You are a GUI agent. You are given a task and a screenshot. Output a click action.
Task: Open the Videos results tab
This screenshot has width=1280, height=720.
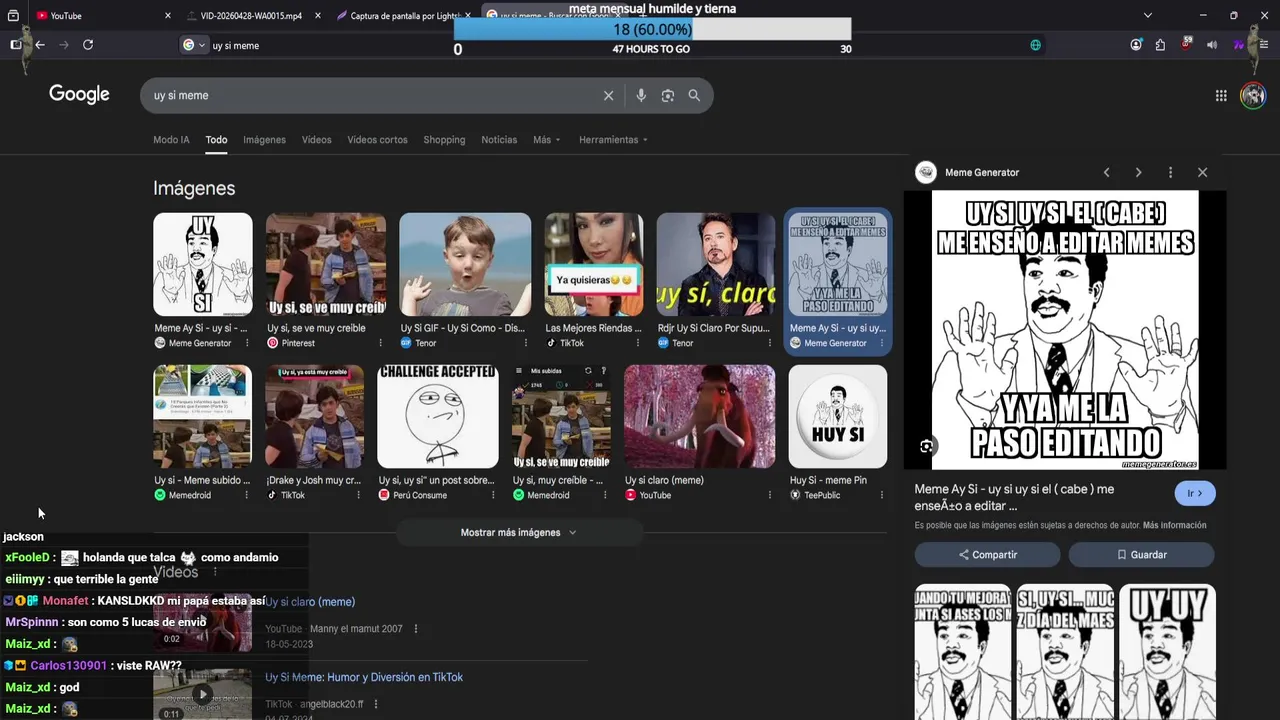[316, 140]
